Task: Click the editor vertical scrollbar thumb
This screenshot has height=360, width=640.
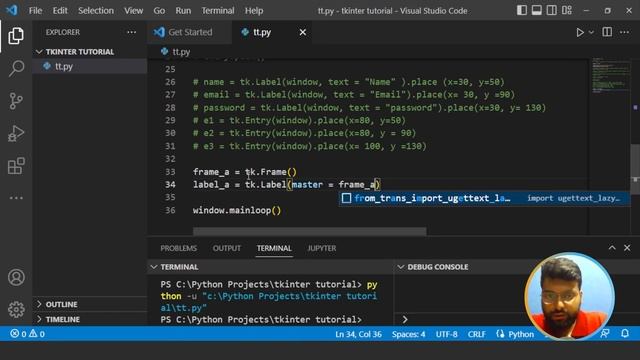Action: (x=635, y=169)
